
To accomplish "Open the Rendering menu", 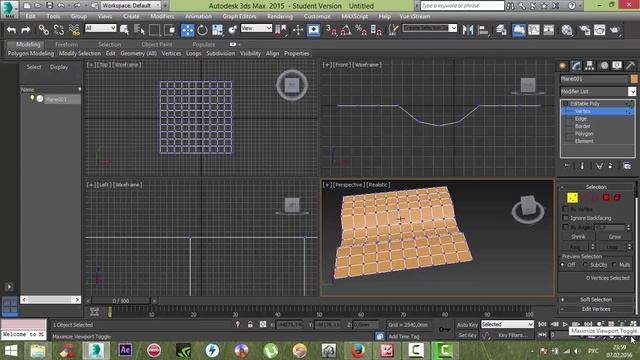I will coord(280,16).
